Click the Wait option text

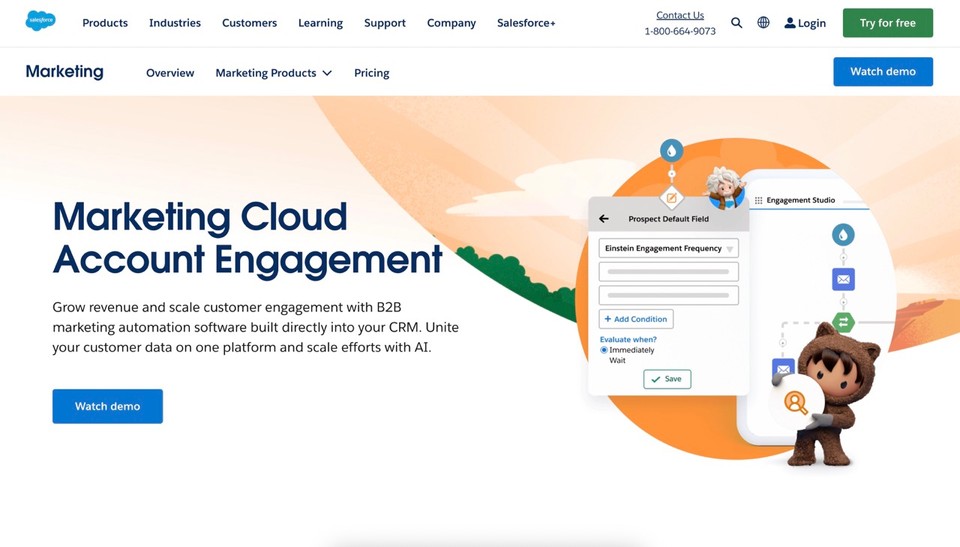click(x=617, y=360)
